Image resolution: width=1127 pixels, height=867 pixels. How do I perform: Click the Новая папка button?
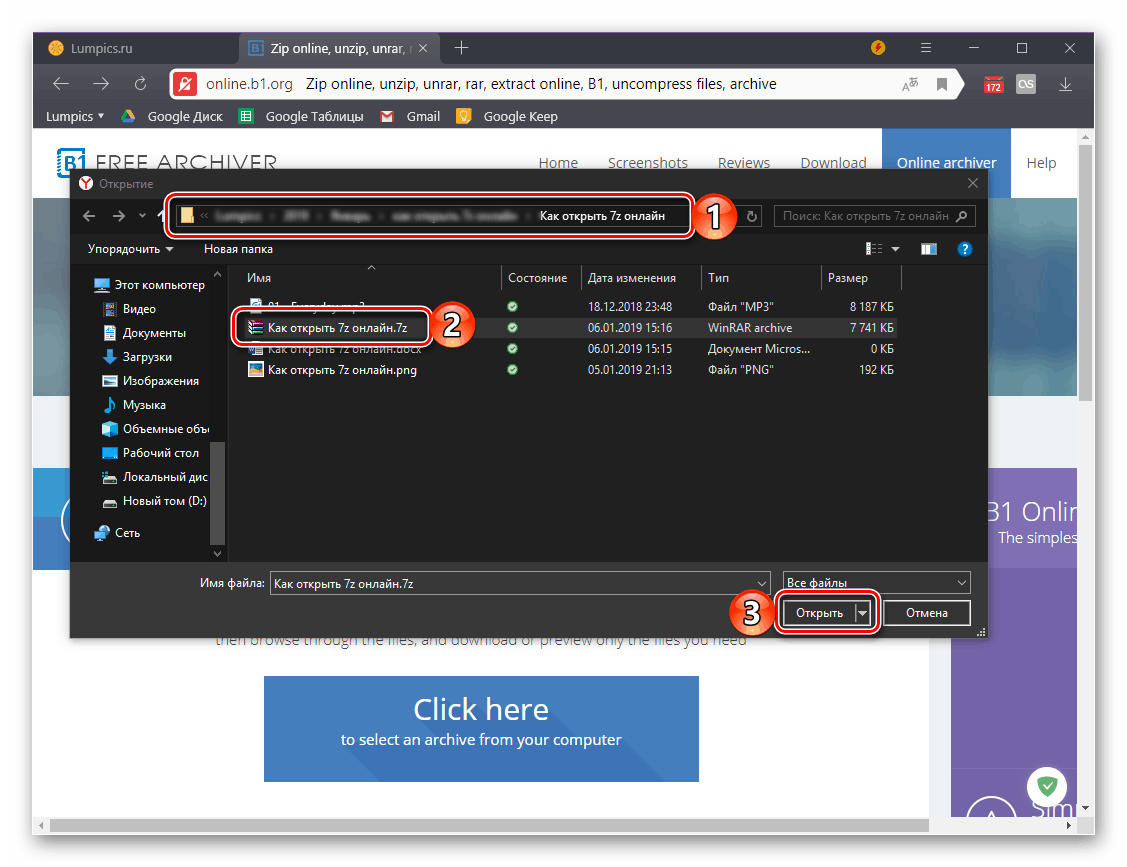coord(238,249)
